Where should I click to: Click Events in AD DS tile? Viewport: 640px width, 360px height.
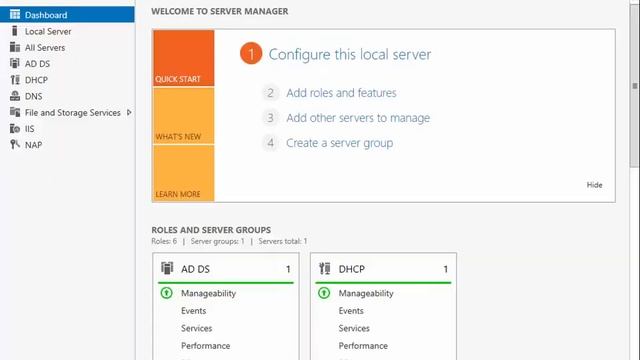pos(193,311)
